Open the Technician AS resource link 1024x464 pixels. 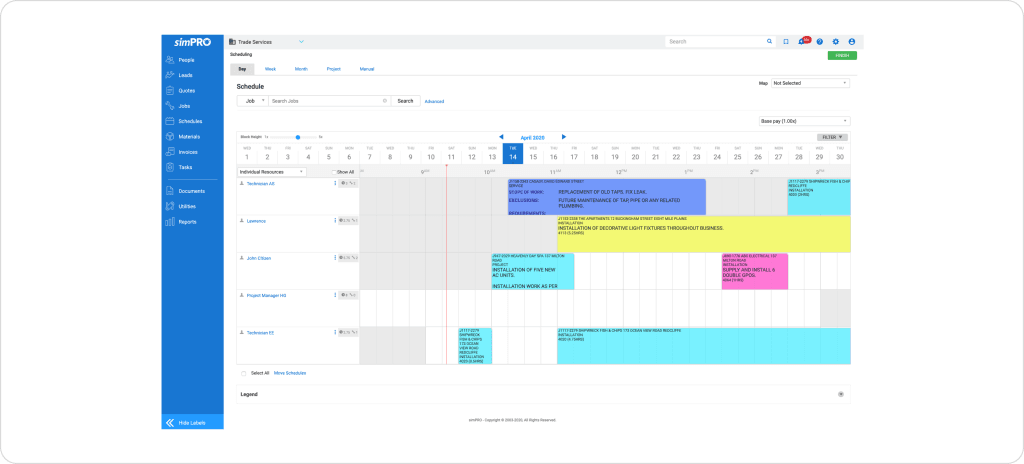261,184
